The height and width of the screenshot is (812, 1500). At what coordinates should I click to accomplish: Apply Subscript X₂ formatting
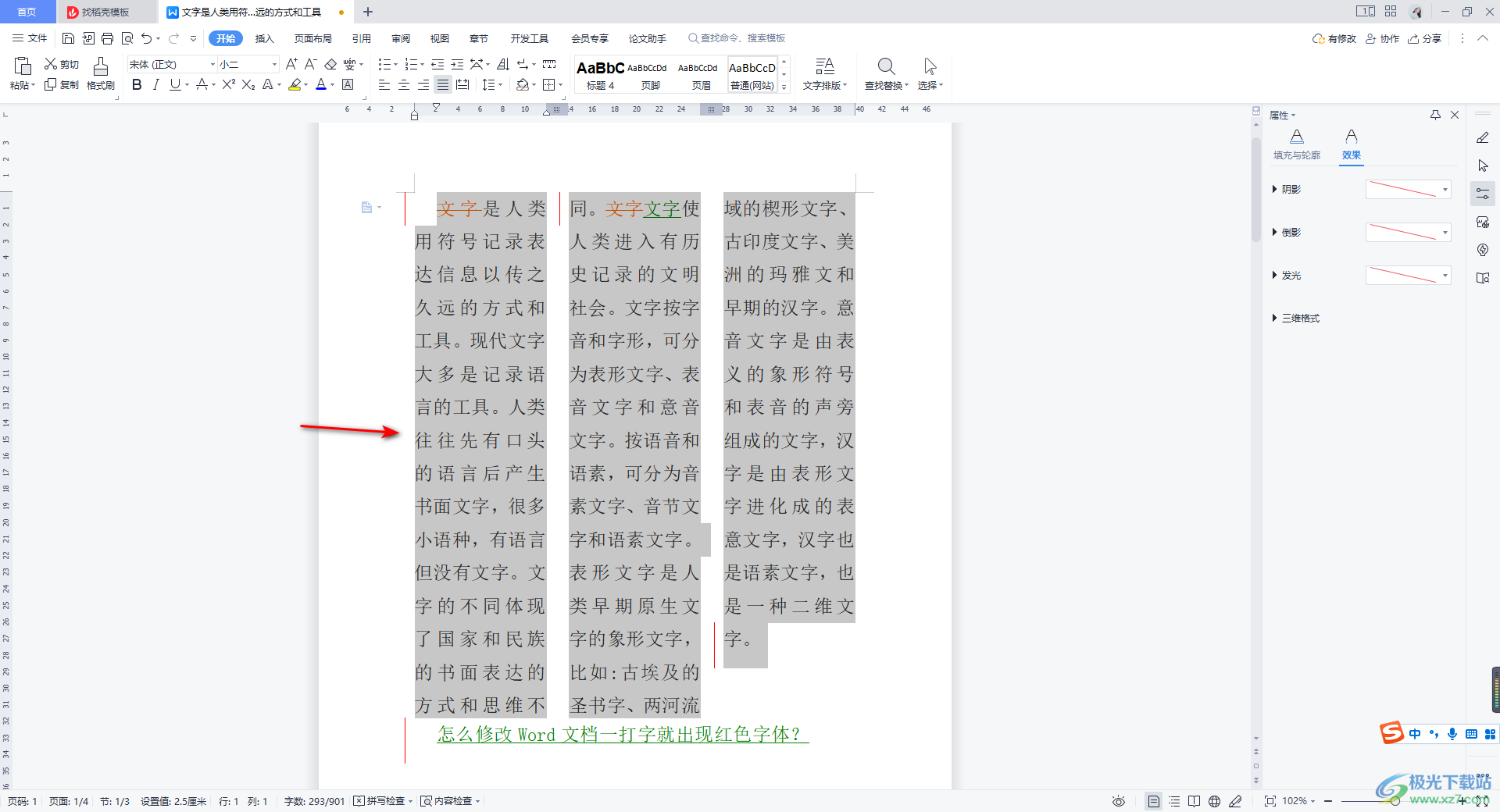coord(248,84)
